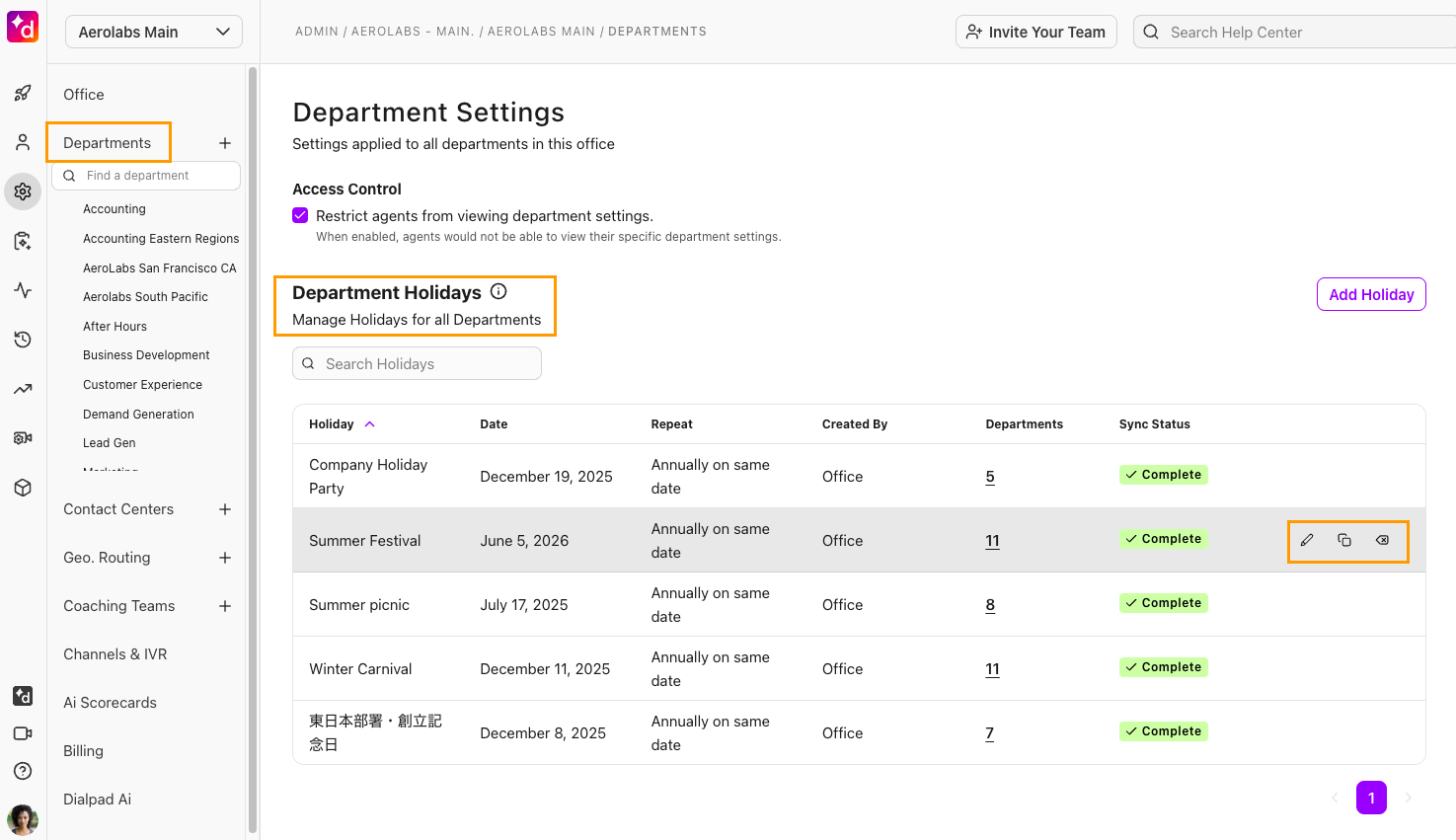Viewport: 1456px width, 840px height.
Task: Select page 1 in the pagination
Action: coord(1371,798)
